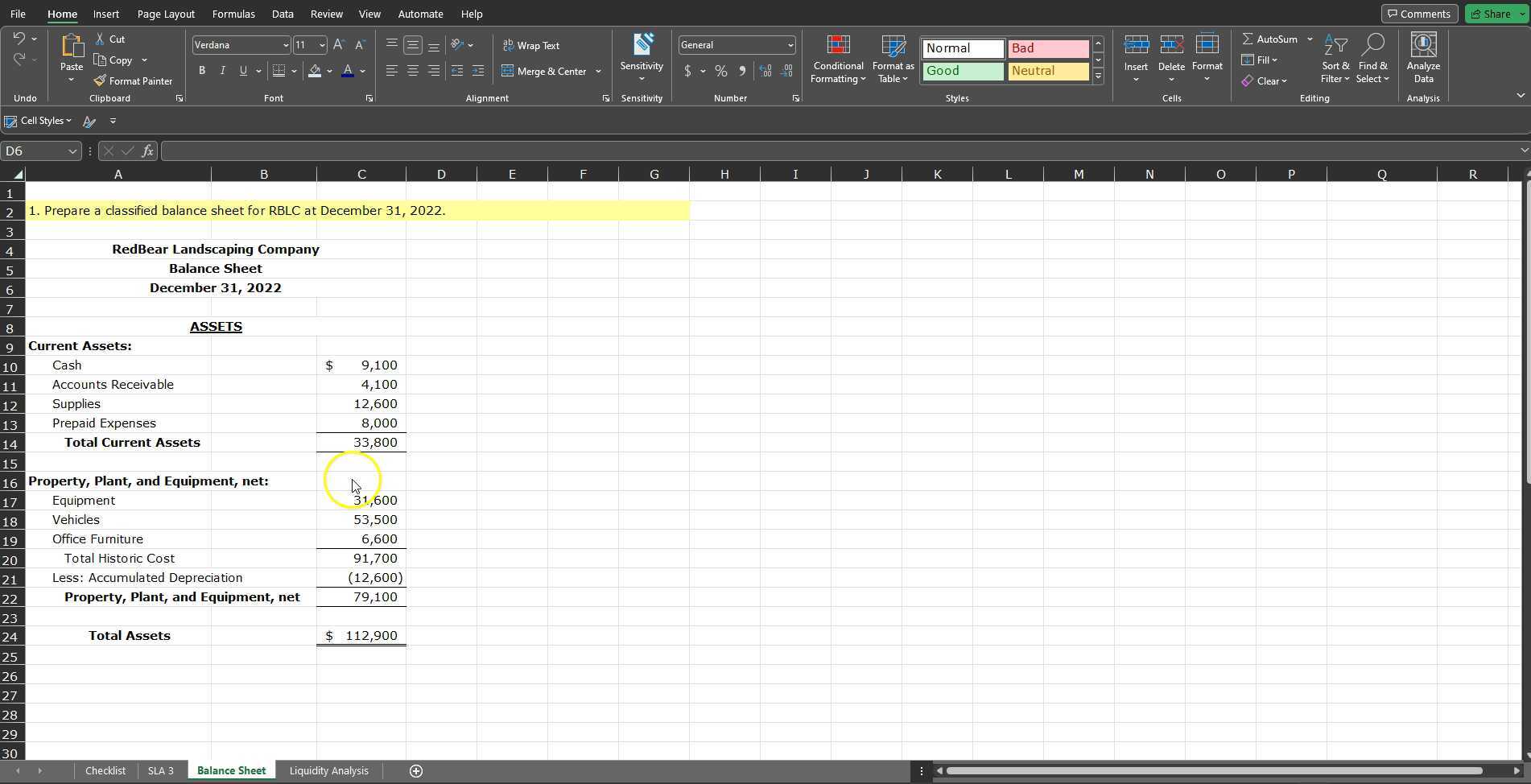Expand the Name Box dropdown
1531x784 pixels.
(72, 151)
